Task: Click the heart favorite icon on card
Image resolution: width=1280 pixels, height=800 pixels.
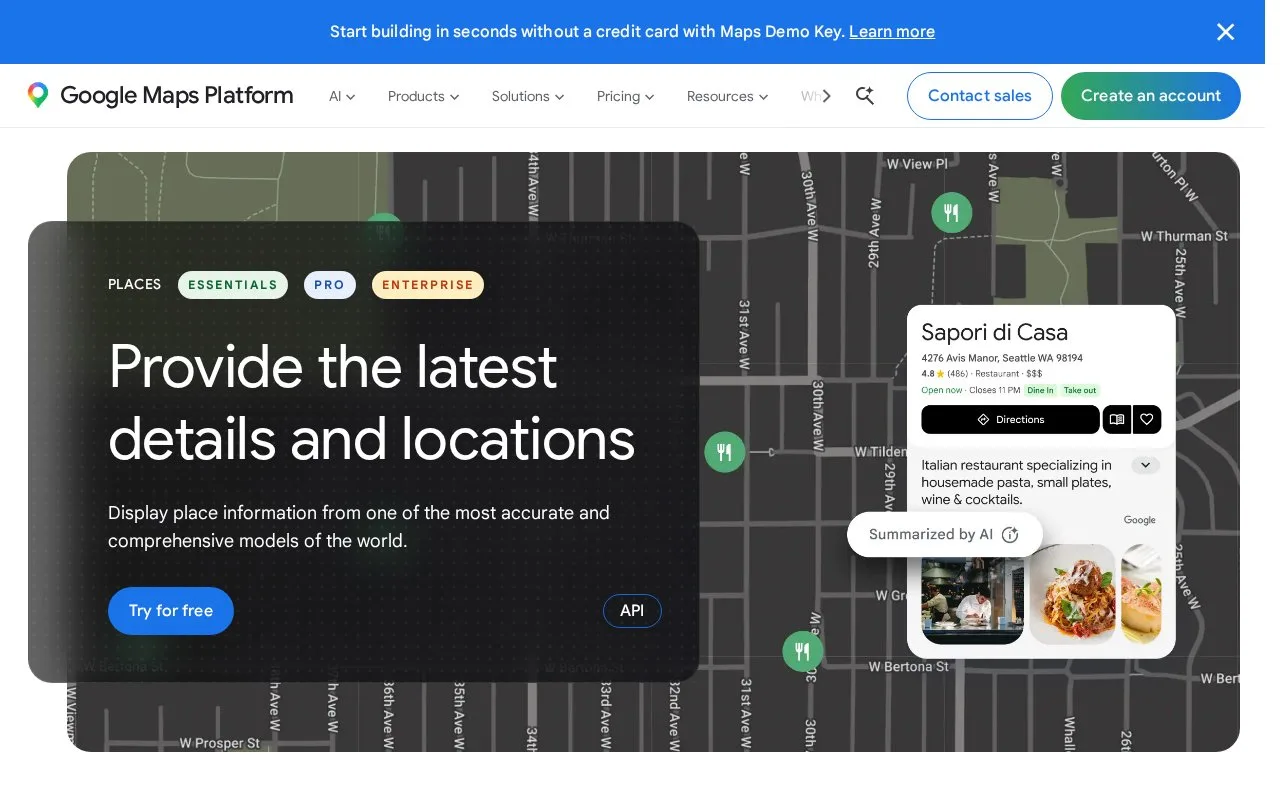Action: pyautogui.click(x=1147, y=420)
